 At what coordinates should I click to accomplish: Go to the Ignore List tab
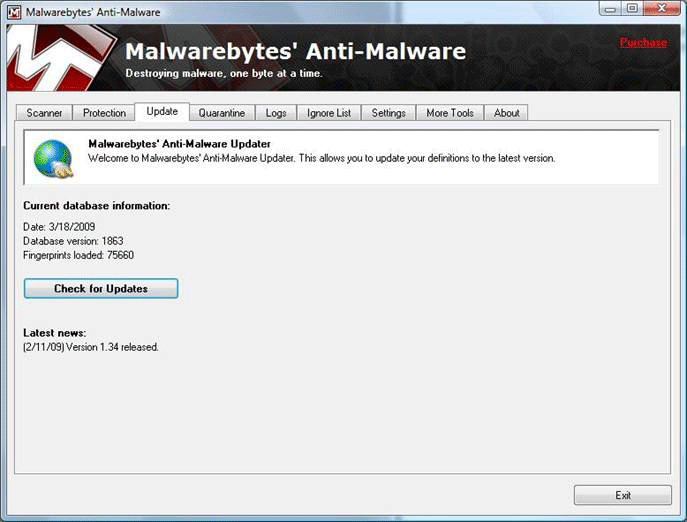point(329,113)
